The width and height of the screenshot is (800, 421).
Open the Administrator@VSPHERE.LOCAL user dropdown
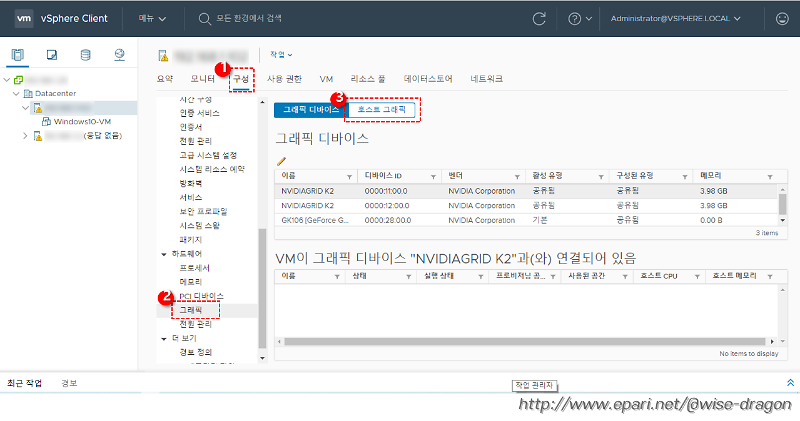coord(676,18)
